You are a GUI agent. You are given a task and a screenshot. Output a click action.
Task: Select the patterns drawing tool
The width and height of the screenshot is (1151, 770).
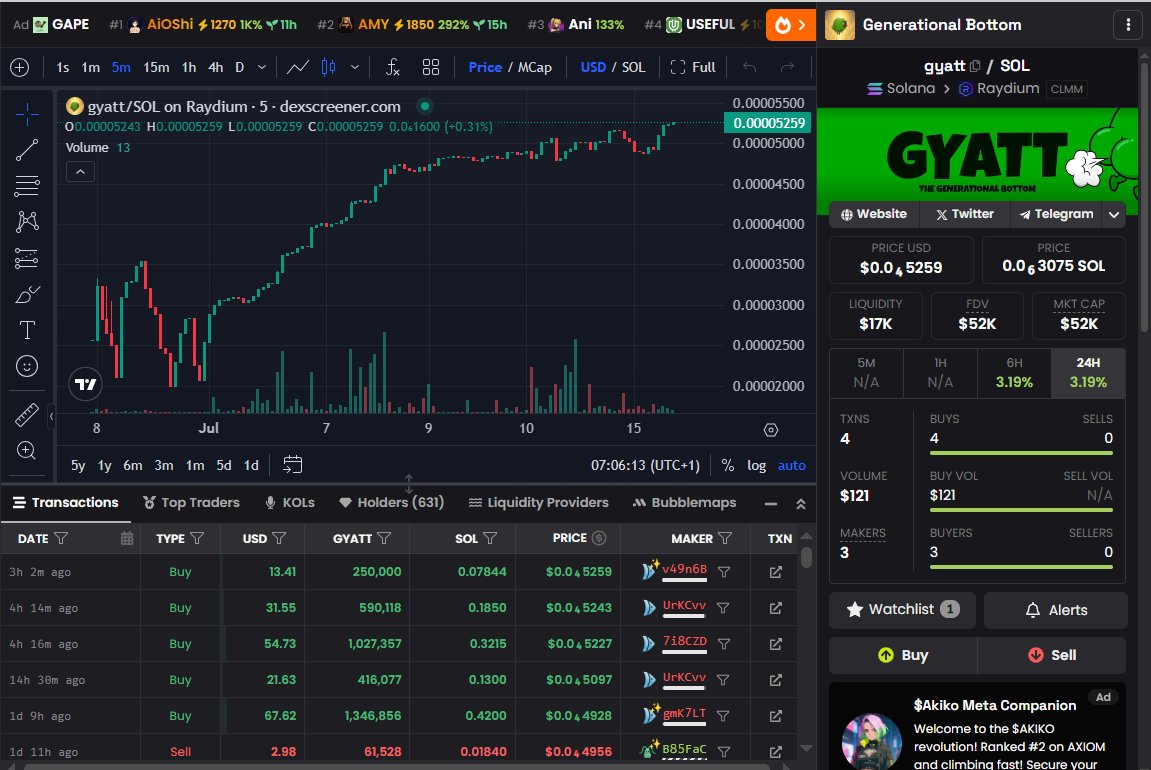click(27, 222)
